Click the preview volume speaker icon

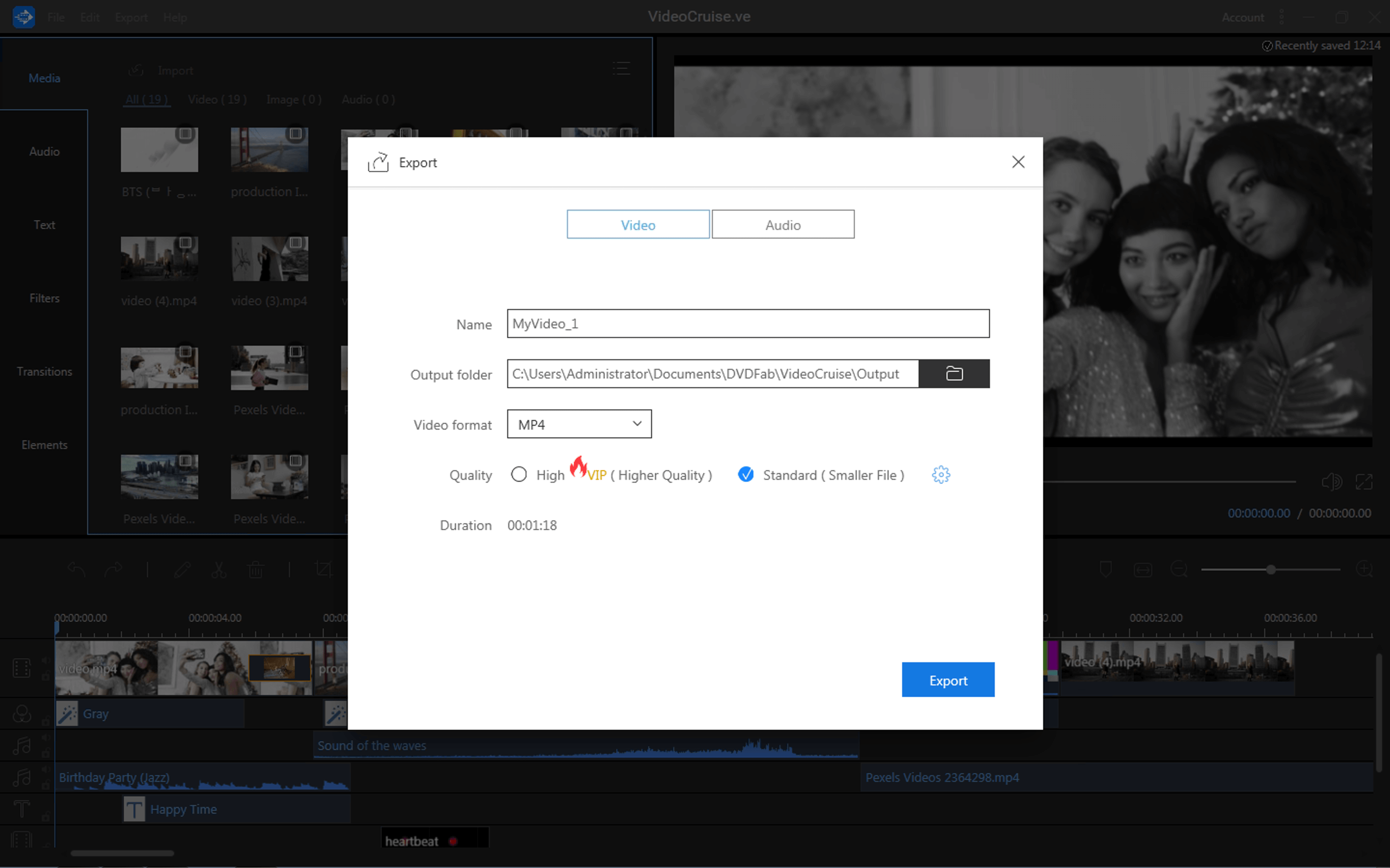point(1332,482)
